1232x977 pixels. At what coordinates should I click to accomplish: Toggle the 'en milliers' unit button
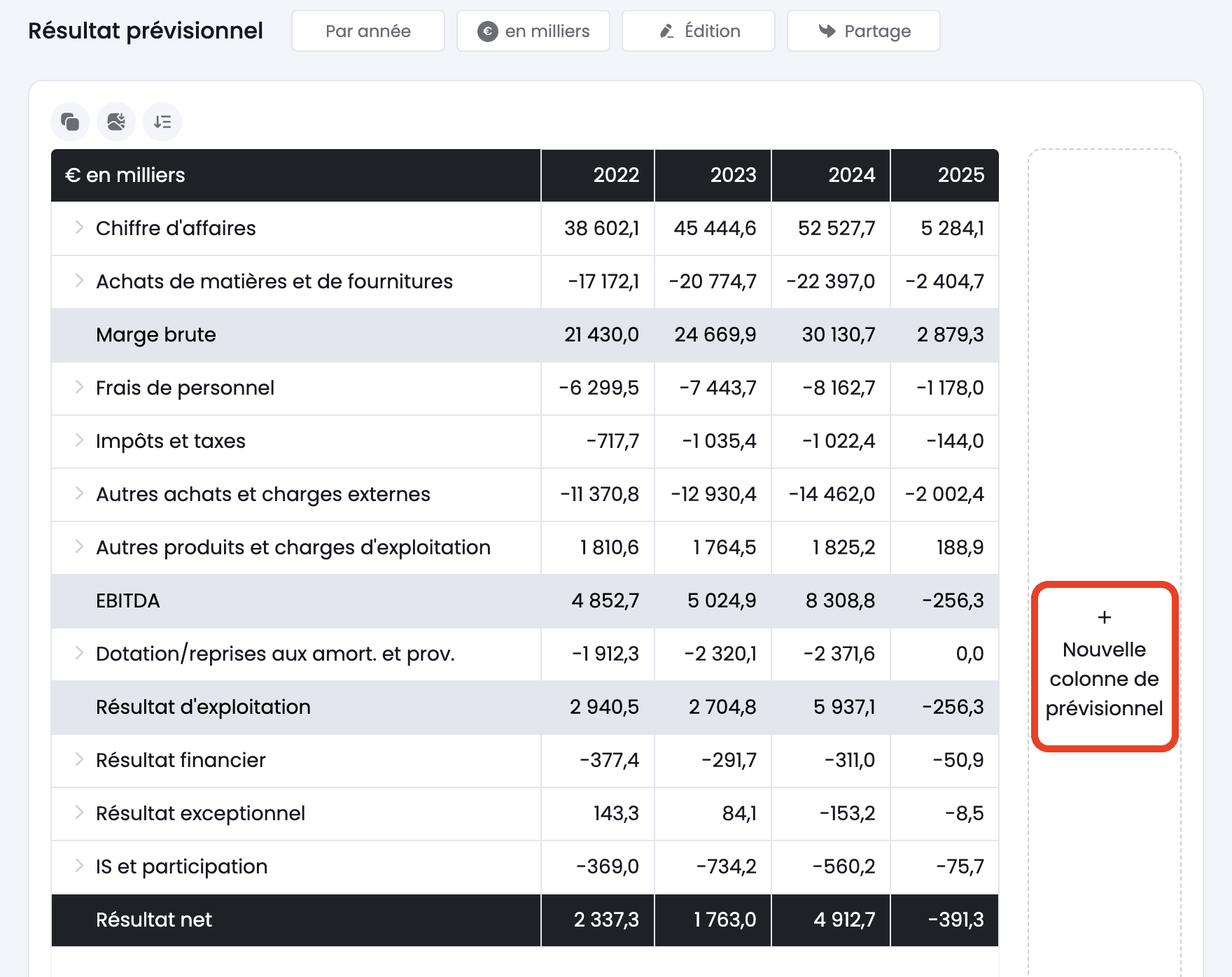pos(533,31)
